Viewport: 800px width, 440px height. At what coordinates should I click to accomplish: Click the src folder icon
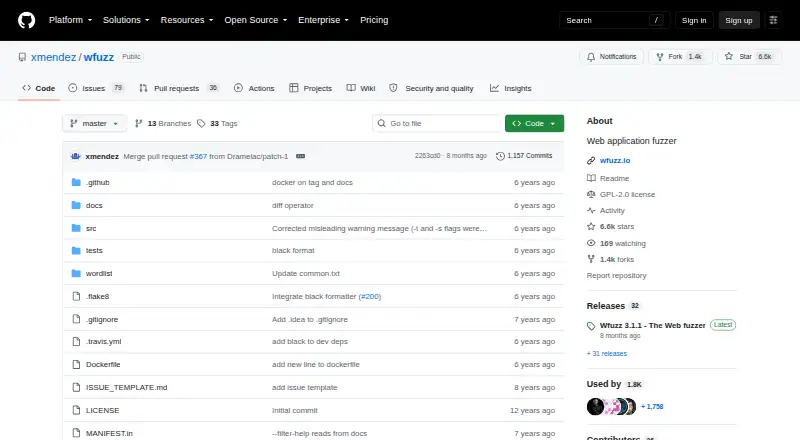76,228
